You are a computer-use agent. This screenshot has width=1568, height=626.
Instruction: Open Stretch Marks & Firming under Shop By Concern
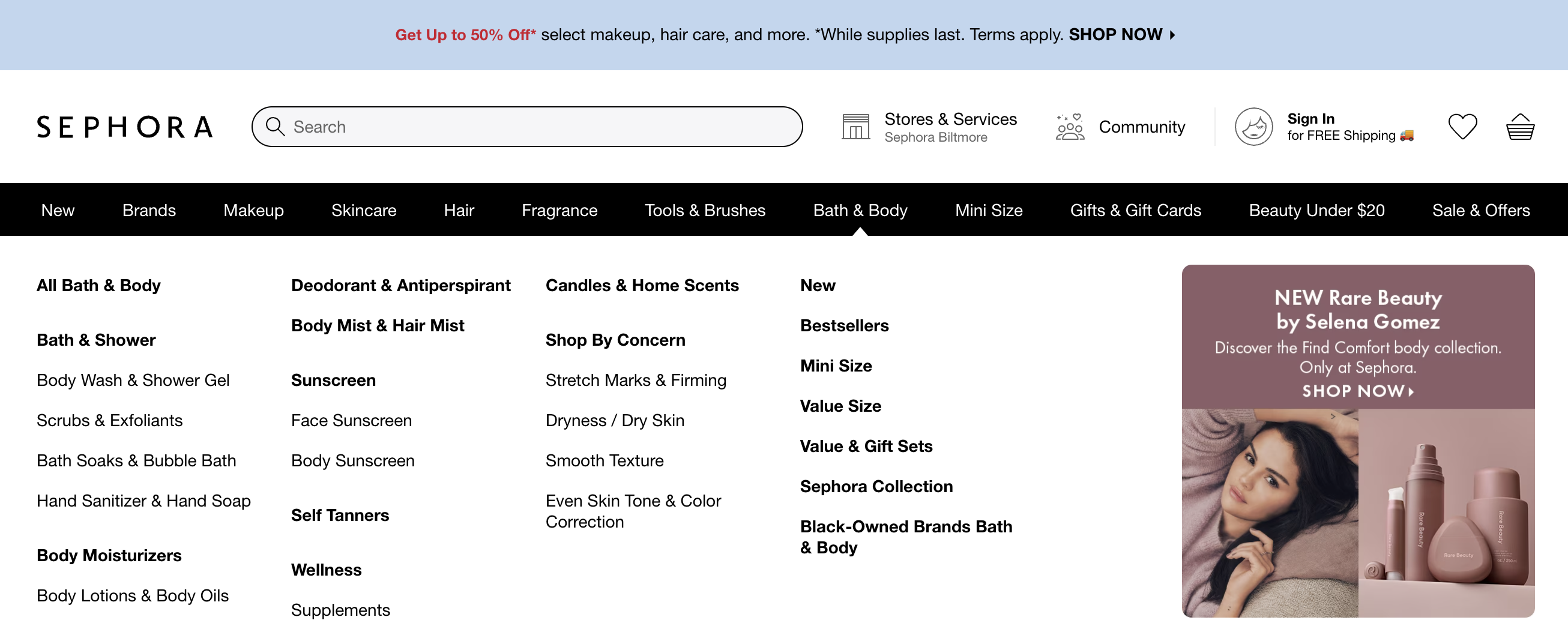[x=636, y=381]
